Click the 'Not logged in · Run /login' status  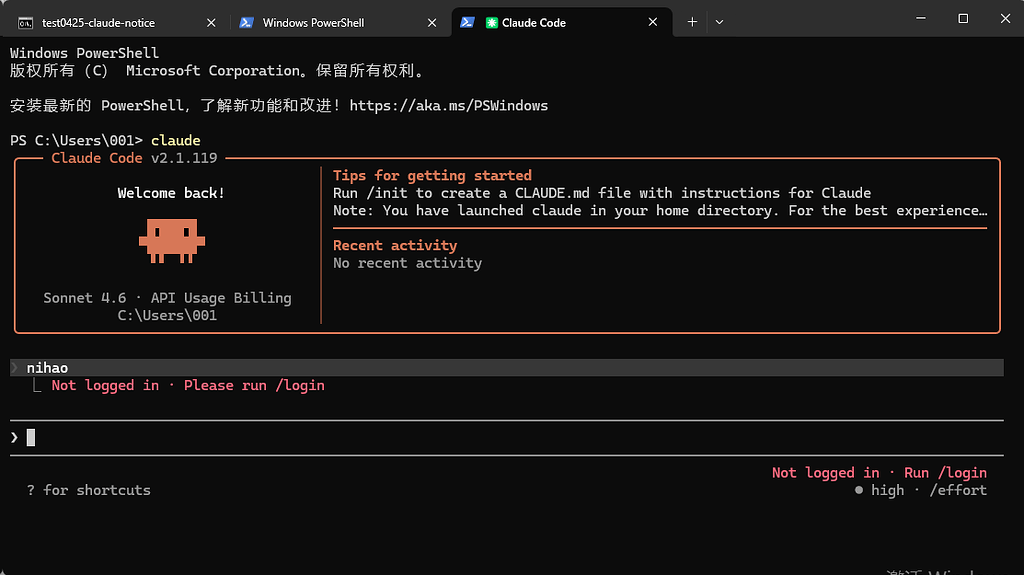(x=879, y=472)
